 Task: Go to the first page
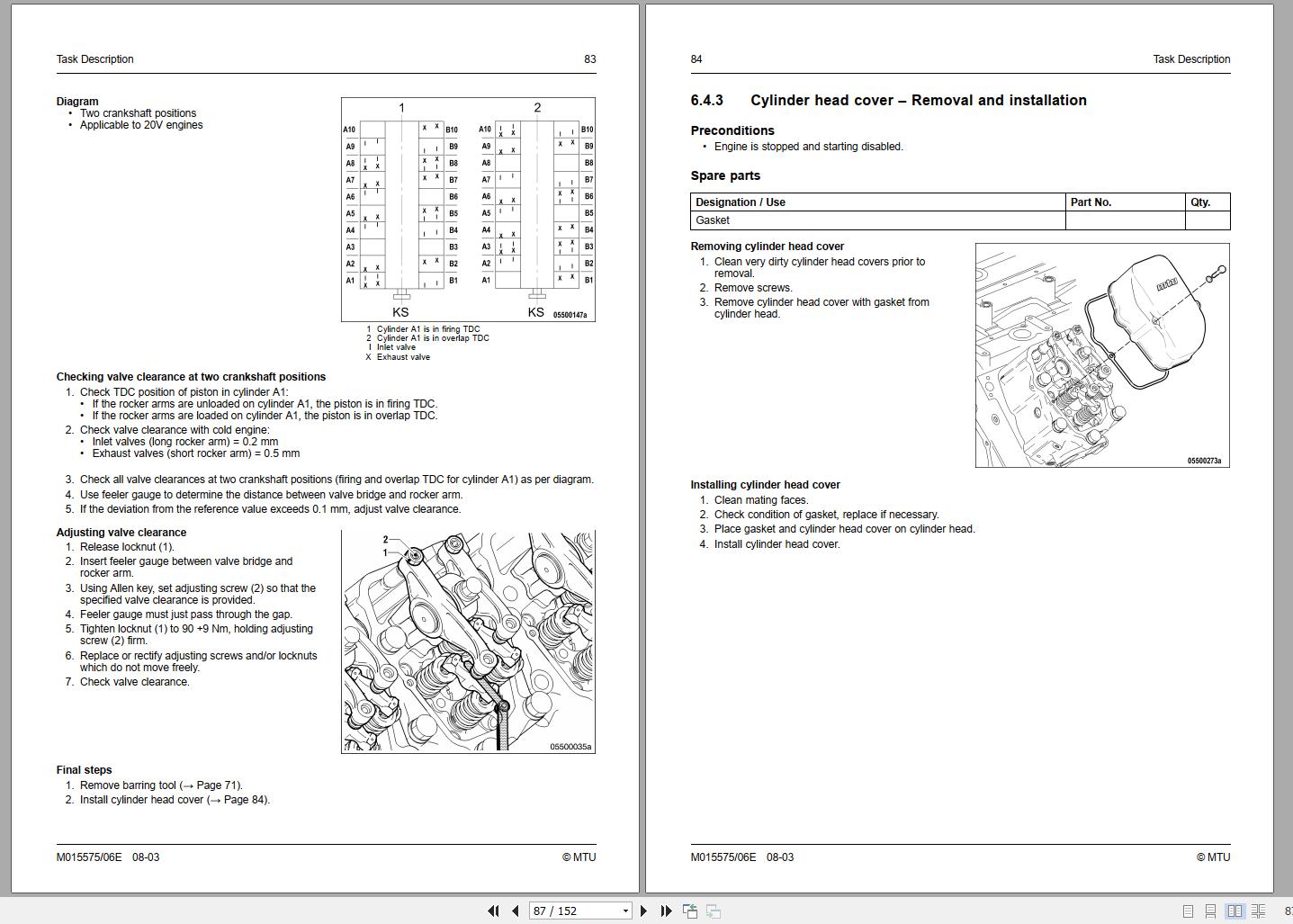494,911
